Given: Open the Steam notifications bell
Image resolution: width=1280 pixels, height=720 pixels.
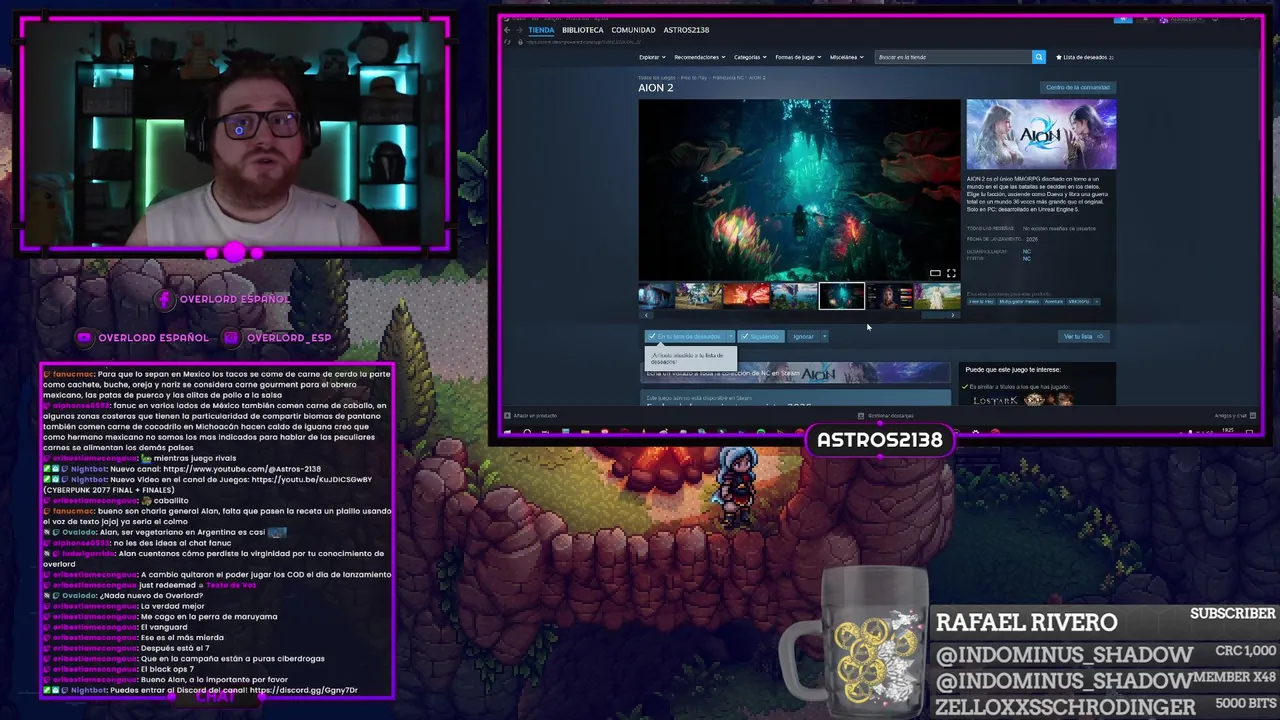Looking at the screenshot, I should 1145,18.
